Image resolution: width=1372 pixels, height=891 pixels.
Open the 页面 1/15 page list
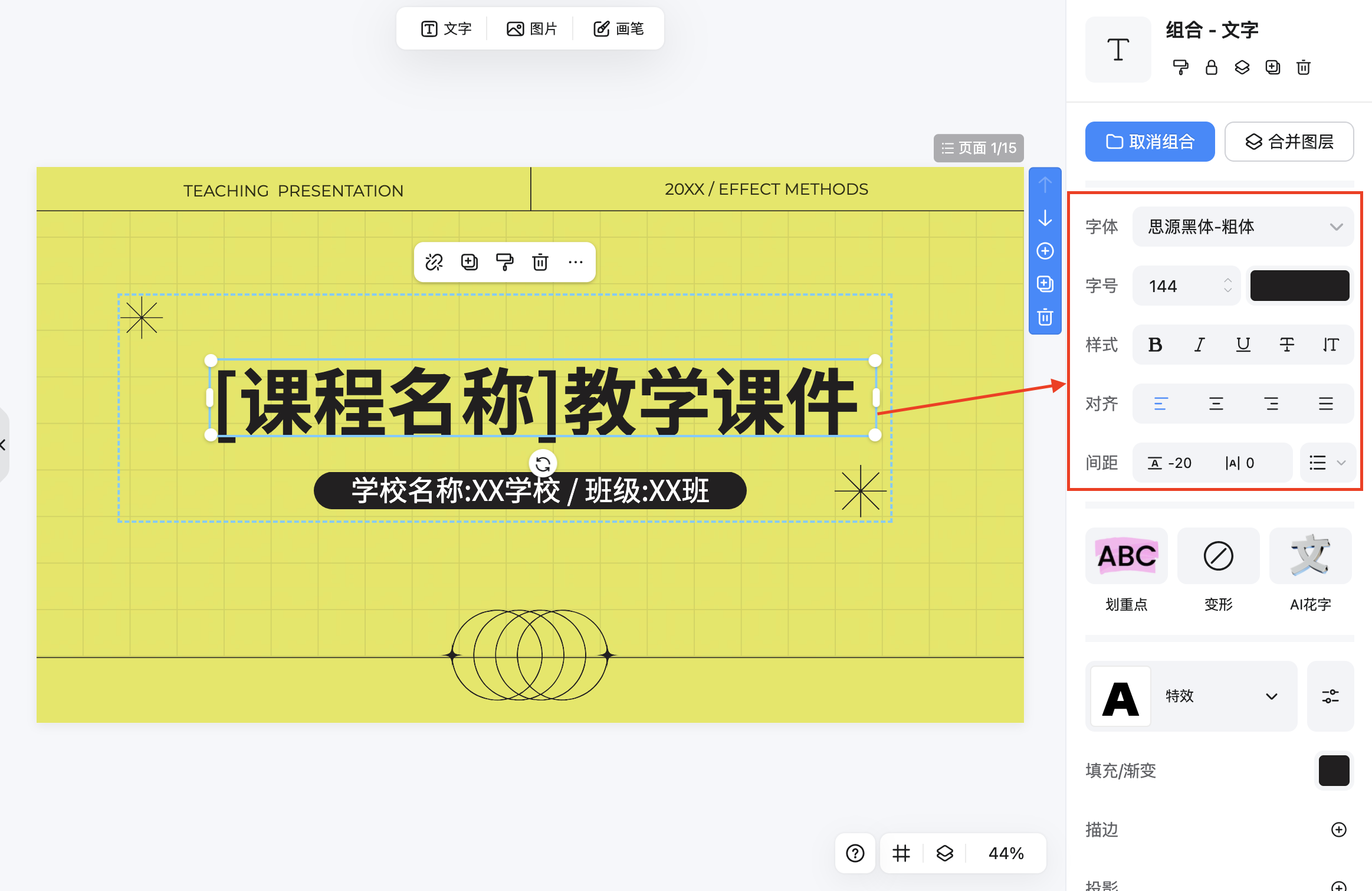coord(978,148)
